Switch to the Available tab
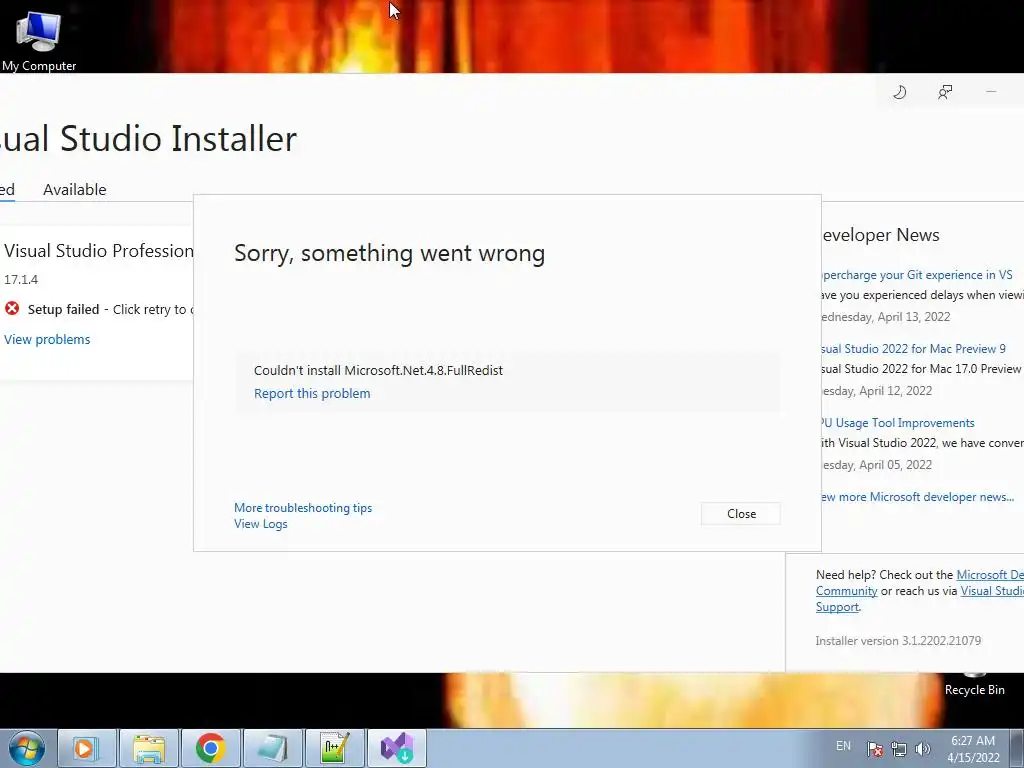The height and width of the screenshot is (768, 1024). 74,189
